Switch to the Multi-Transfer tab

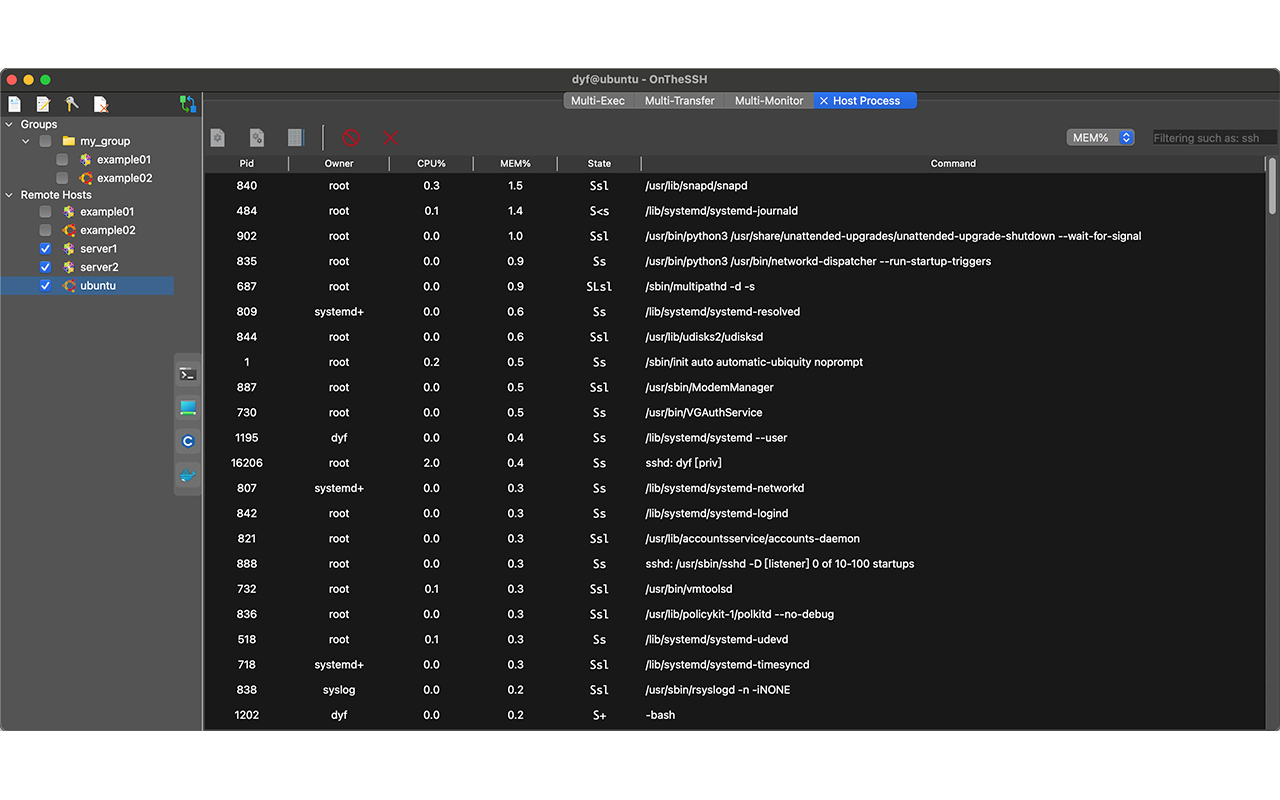[679, 100]
